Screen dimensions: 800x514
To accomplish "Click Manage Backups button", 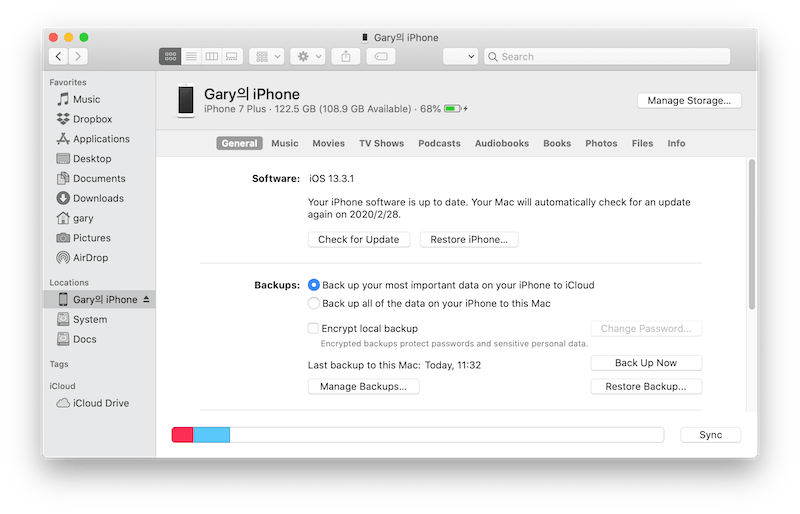I will (x=363, y=386).
